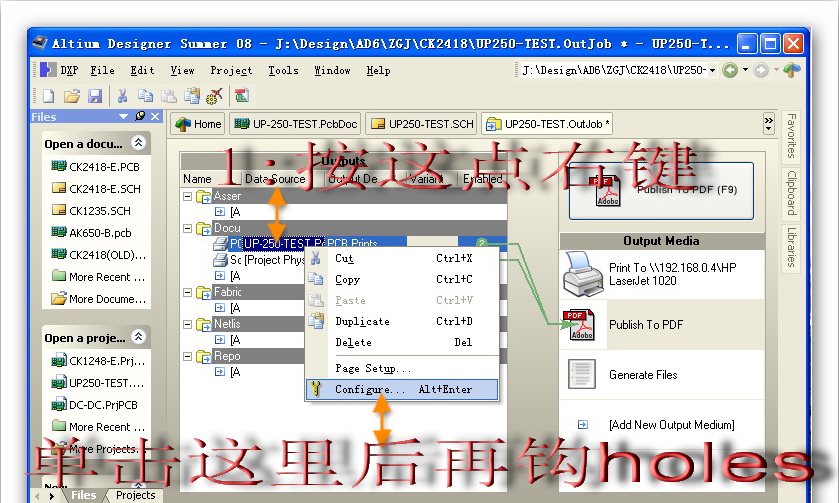Image resolution: width=839 pixels, height=503 pixels.
Task: Collapse the Open a project section
Action: (x=139, y=337)
